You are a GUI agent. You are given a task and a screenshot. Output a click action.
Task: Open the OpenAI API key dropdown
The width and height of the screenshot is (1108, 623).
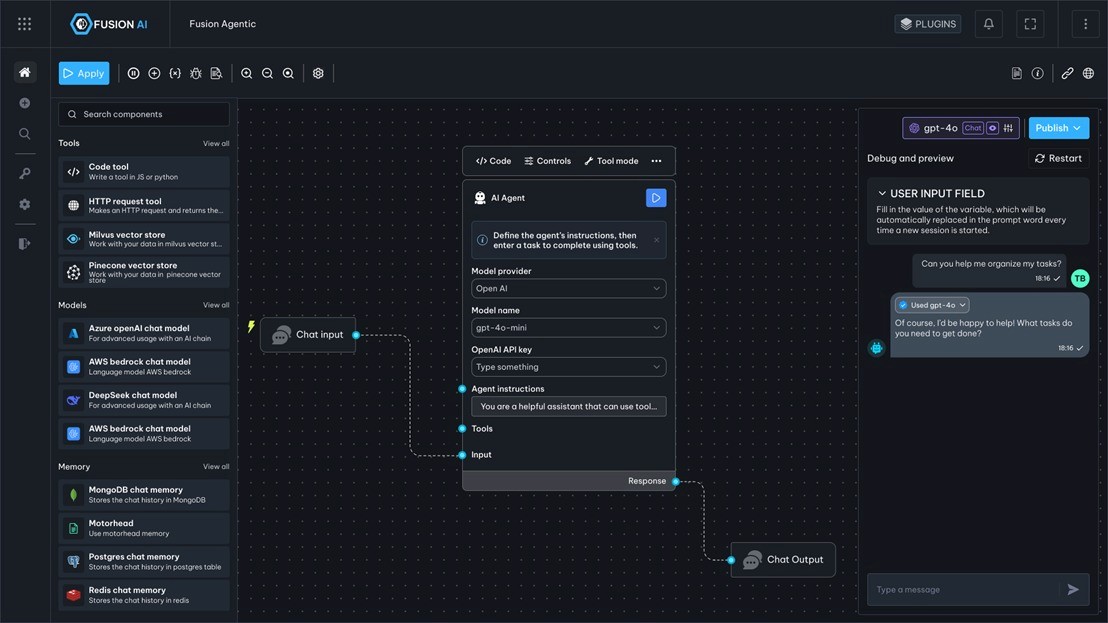tap(569, 367)
